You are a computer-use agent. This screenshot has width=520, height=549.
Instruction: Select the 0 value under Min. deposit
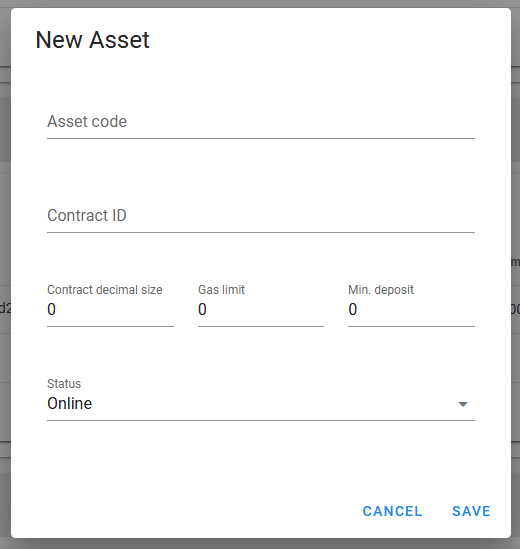click(353, 310)
